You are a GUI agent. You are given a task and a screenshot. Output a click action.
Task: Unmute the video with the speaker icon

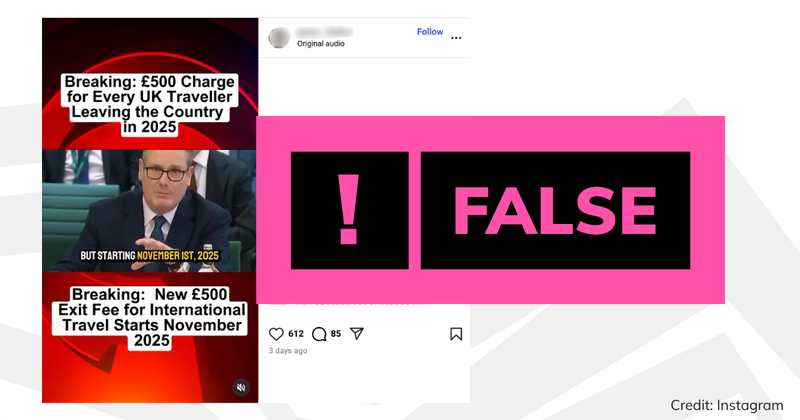[x=241, y=387]
